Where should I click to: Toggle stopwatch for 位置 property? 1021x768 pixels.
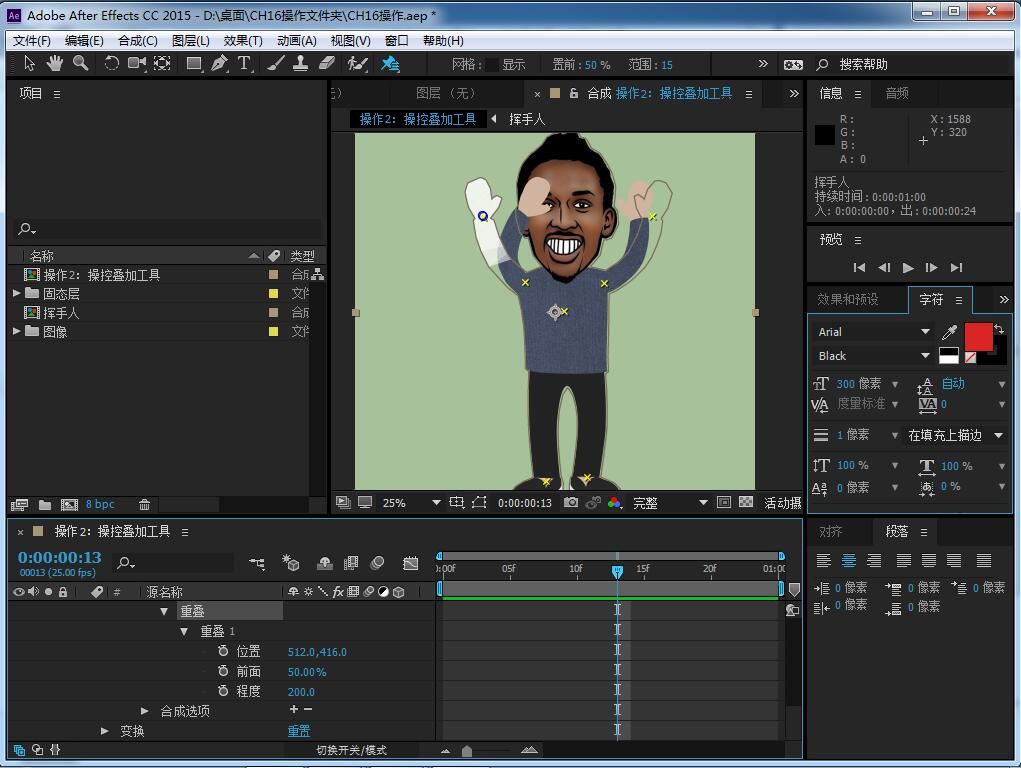tap(223, 651)
